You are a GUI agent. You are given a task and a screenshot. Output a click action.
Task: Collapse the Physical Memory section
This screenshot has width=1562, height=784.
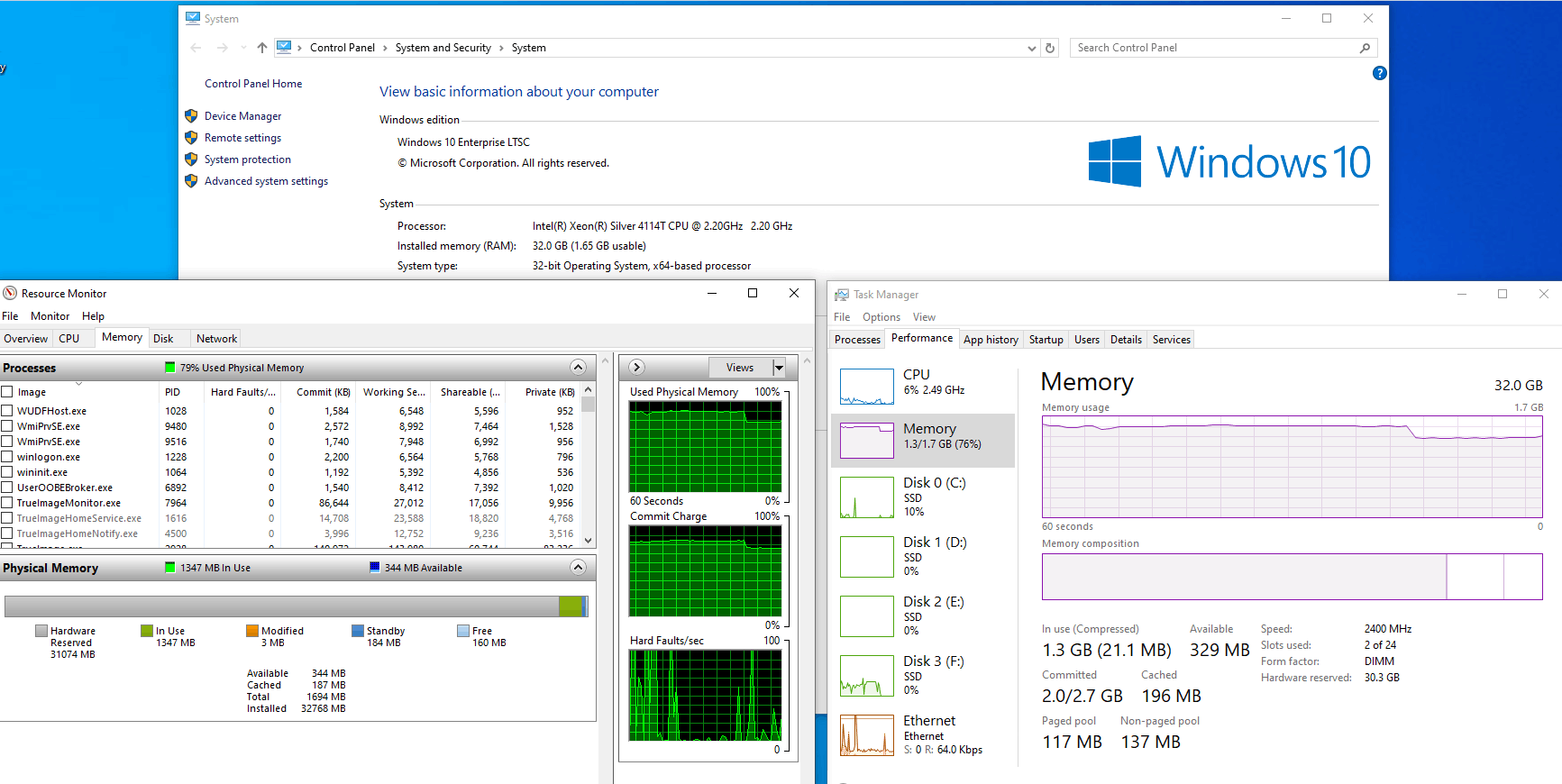click(579, 567)
